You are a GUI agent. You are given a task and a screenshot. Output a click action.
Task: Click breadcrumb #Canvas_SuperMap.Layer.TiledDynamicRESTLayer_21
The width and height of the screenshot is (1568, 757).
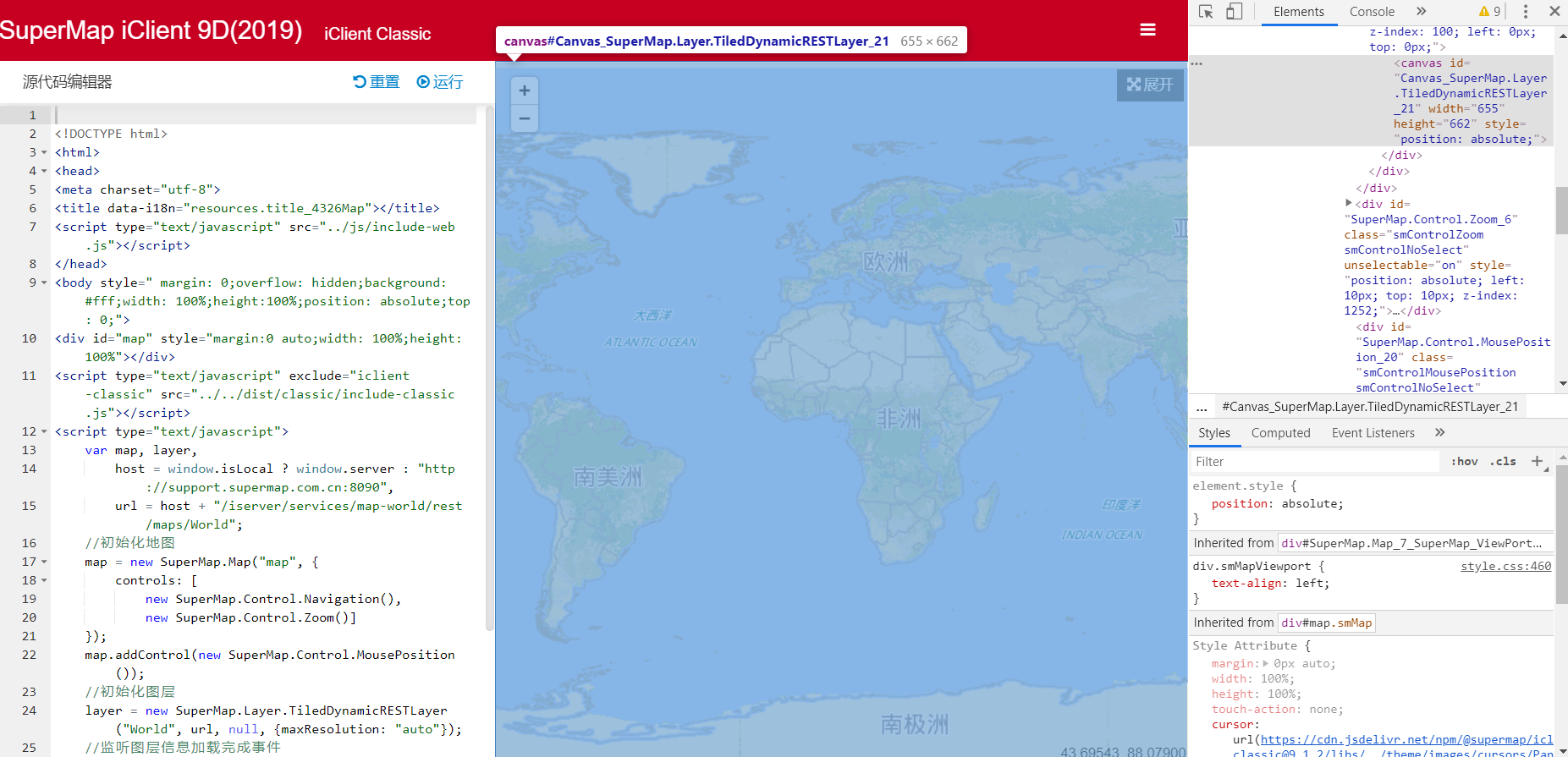click(1370, 407)
